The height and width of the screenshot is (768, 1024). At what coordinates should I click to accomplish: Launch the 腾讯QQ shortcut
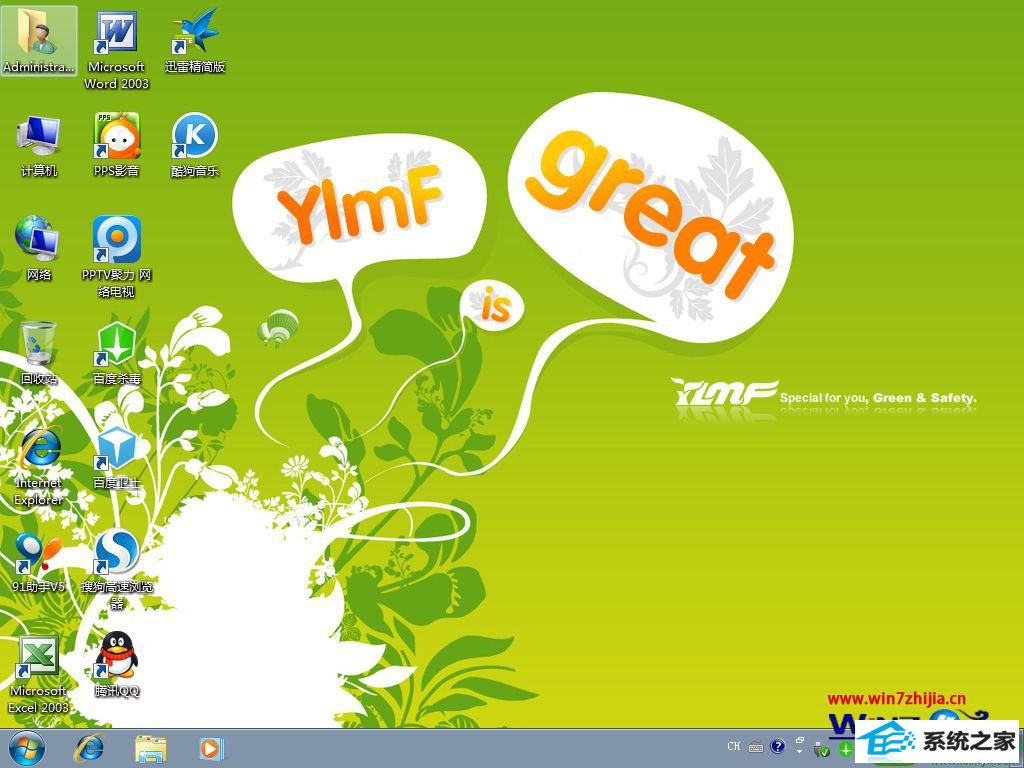(116, 665)
